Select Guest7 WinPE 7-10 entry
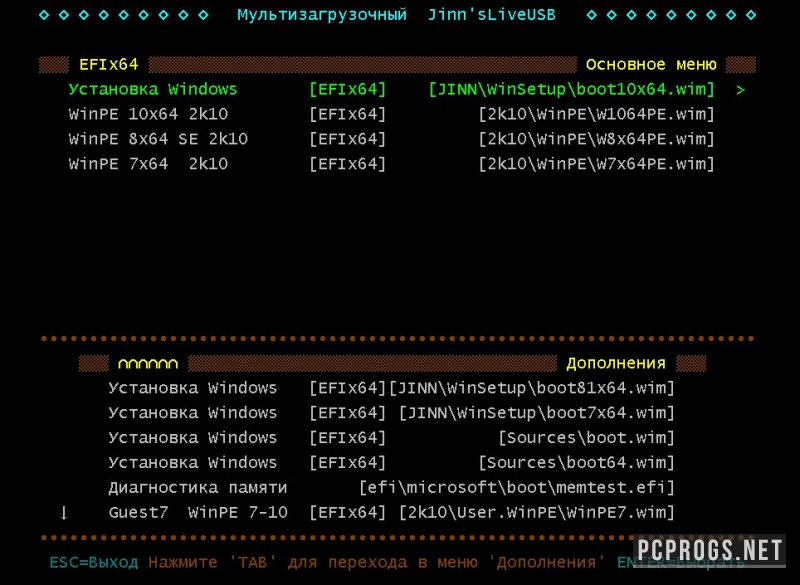The width and height of the screenshot is (800, 585). [x=391, y=512]
